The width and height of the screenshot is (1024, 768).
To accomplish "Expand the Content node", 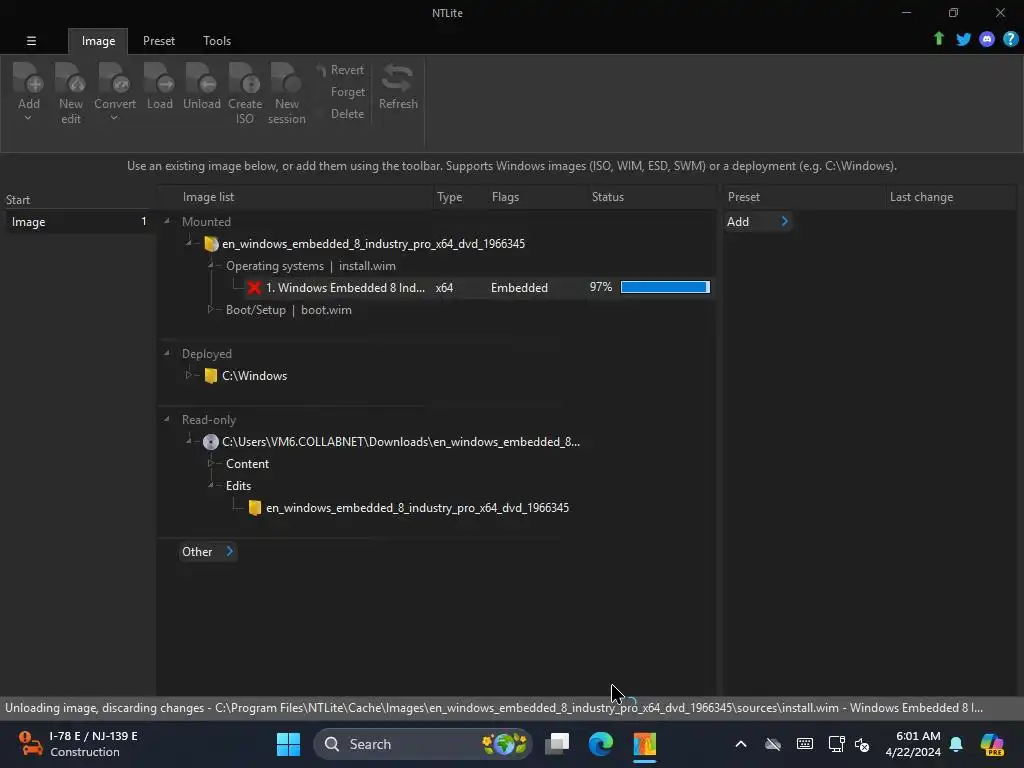I will [x=211, y=464].
